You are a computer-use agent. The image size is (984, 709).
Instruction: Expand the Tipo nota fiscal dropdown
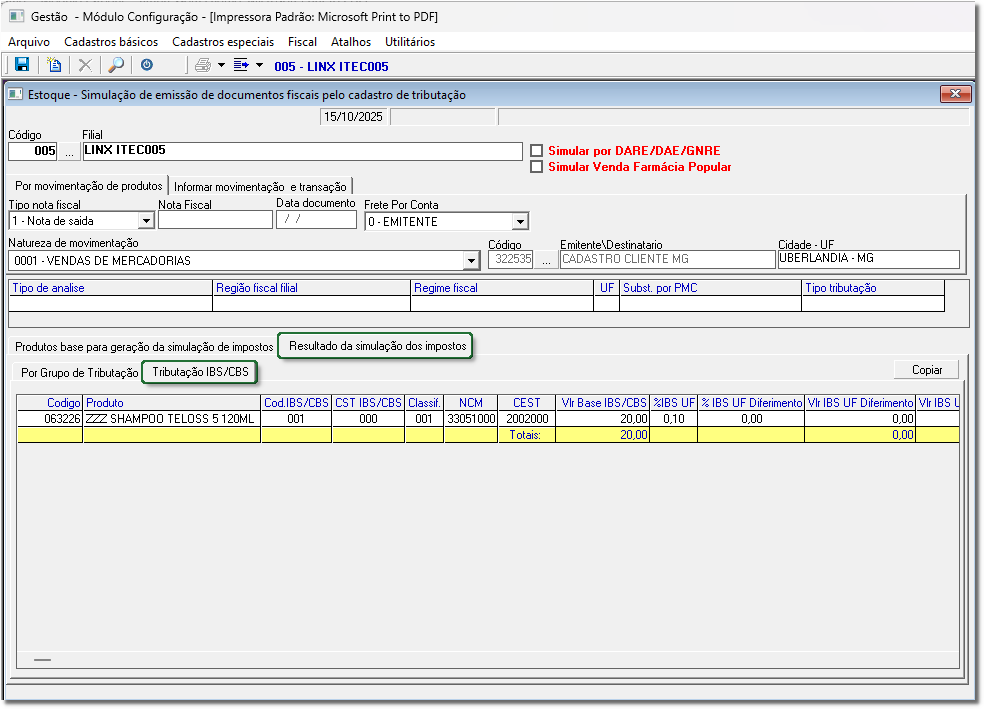(x=146, y=221)
